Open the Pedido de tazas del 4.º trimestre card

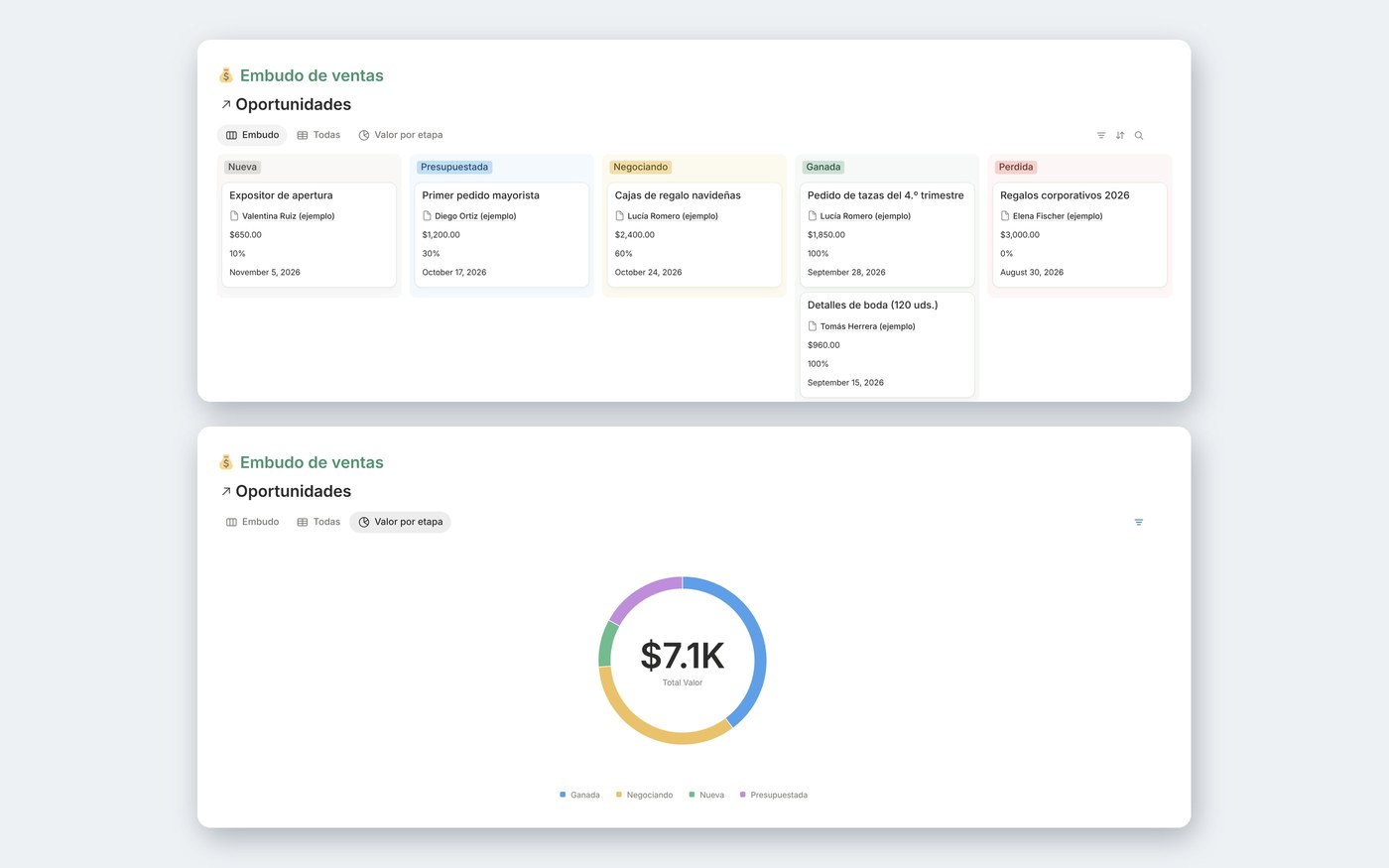click(x=887, y=235)
